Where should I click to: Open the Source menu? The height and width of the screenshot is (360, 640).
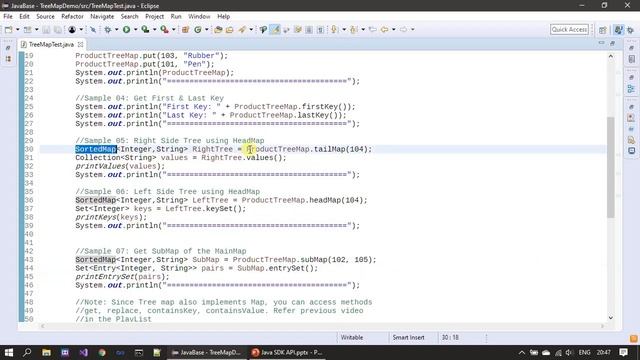45,16
